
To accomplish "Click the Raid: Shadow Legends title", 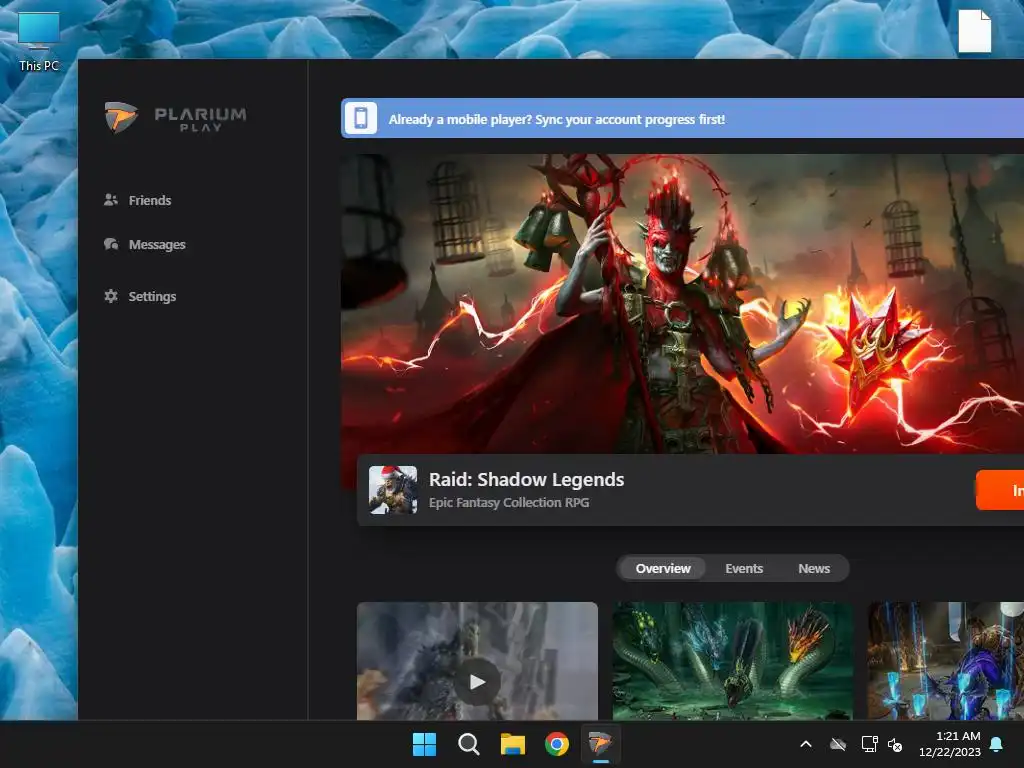I will [x=526, y=479].
